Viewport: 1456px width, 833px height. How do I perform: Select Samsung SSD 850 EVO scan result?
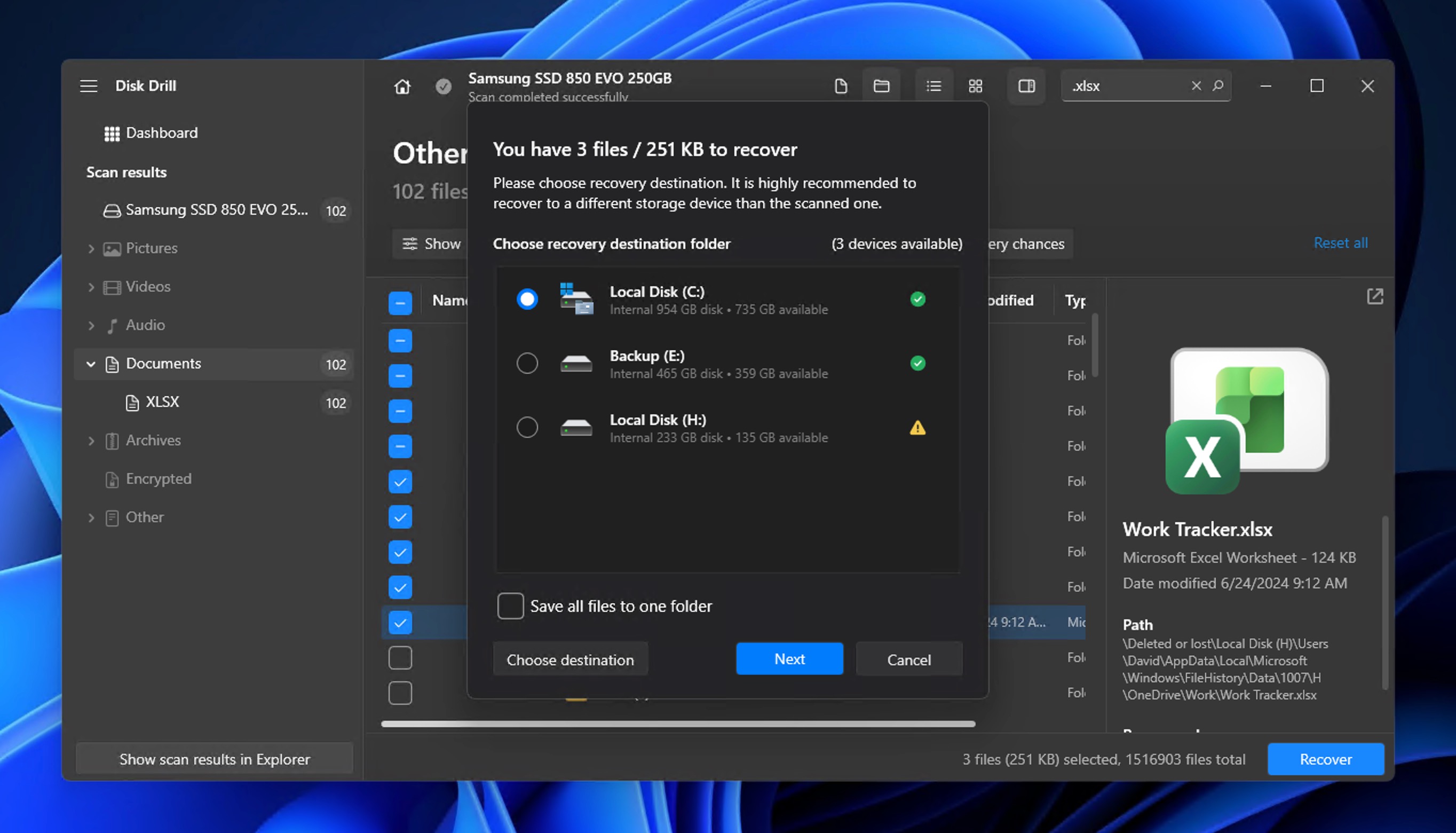(214, 210)
